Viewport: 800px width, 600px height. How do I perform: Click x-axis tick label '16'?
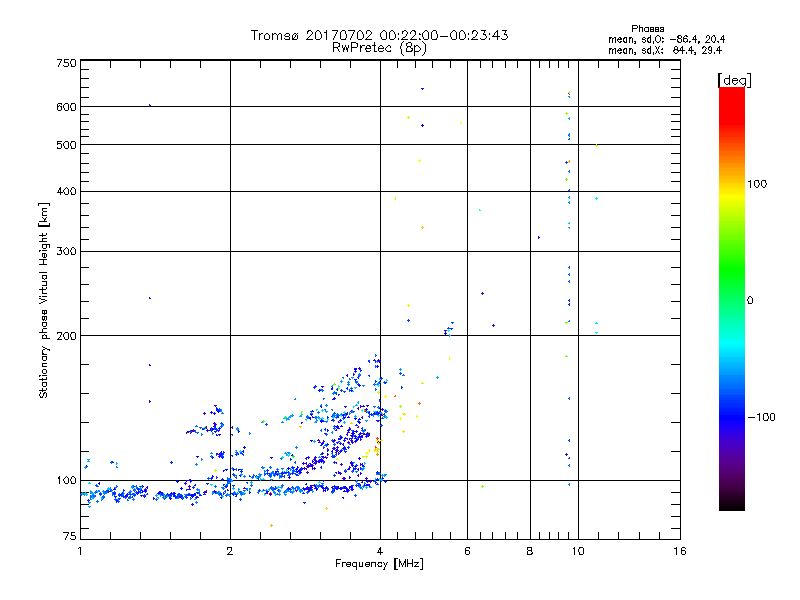click(x=680, y=551)
